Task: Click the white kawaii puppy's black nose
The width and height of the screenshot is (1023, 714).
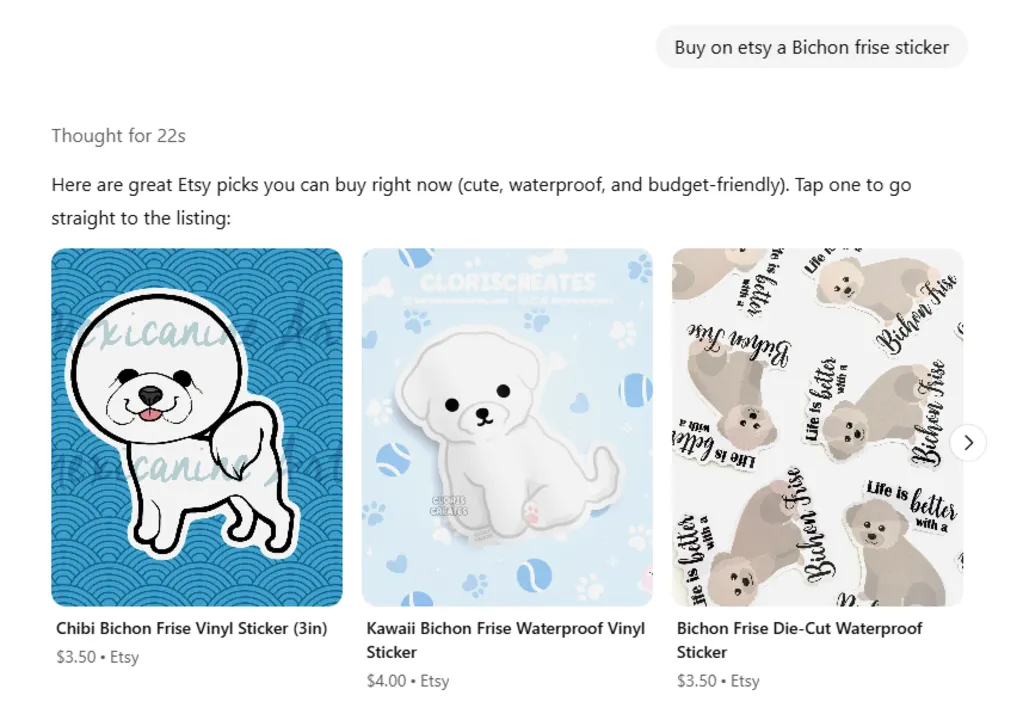Action: tap(482, 414)
